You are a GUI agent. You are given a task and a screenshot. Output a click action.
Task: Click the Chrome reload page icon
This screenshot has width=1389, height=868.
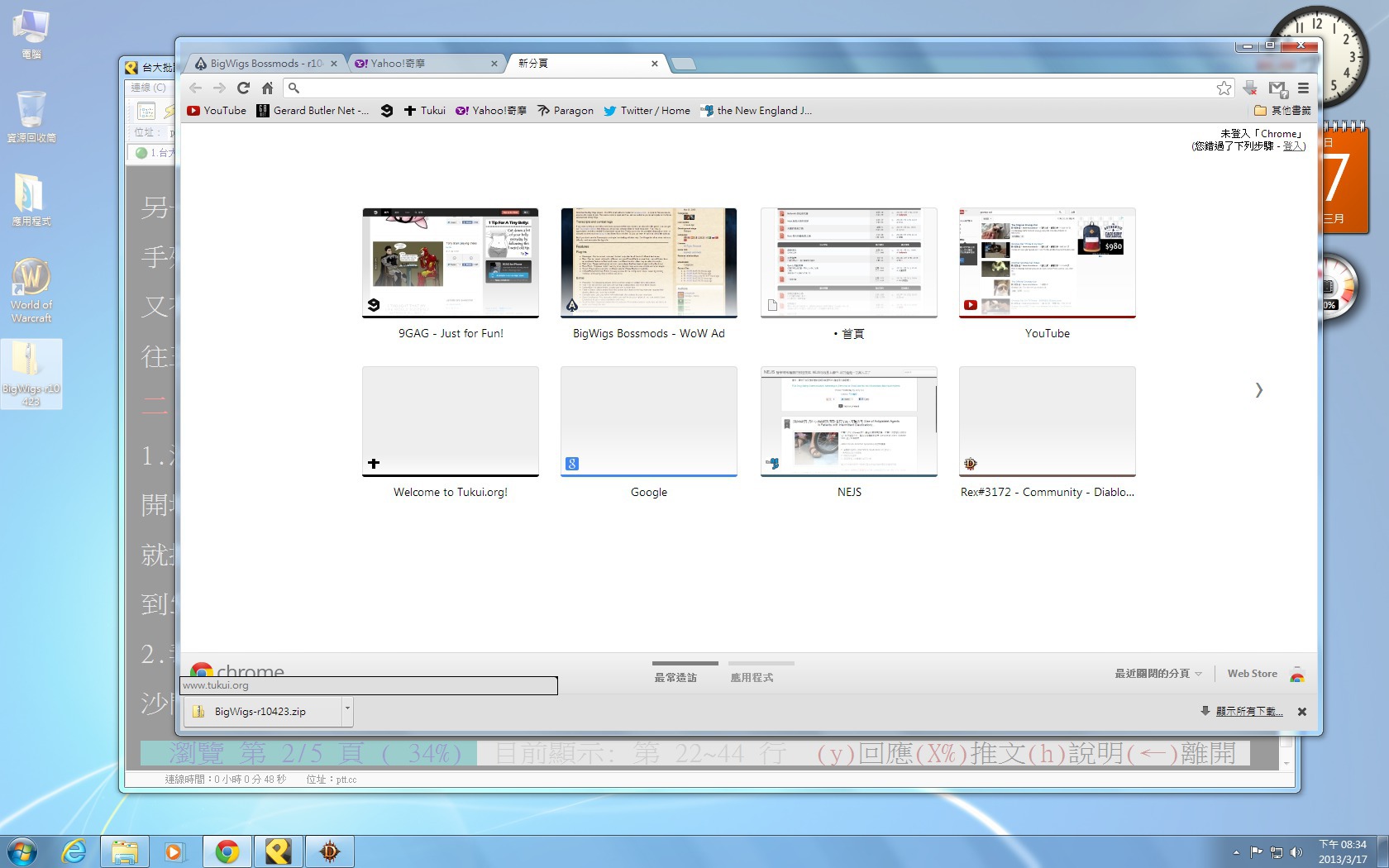click(x=243, y=88)
